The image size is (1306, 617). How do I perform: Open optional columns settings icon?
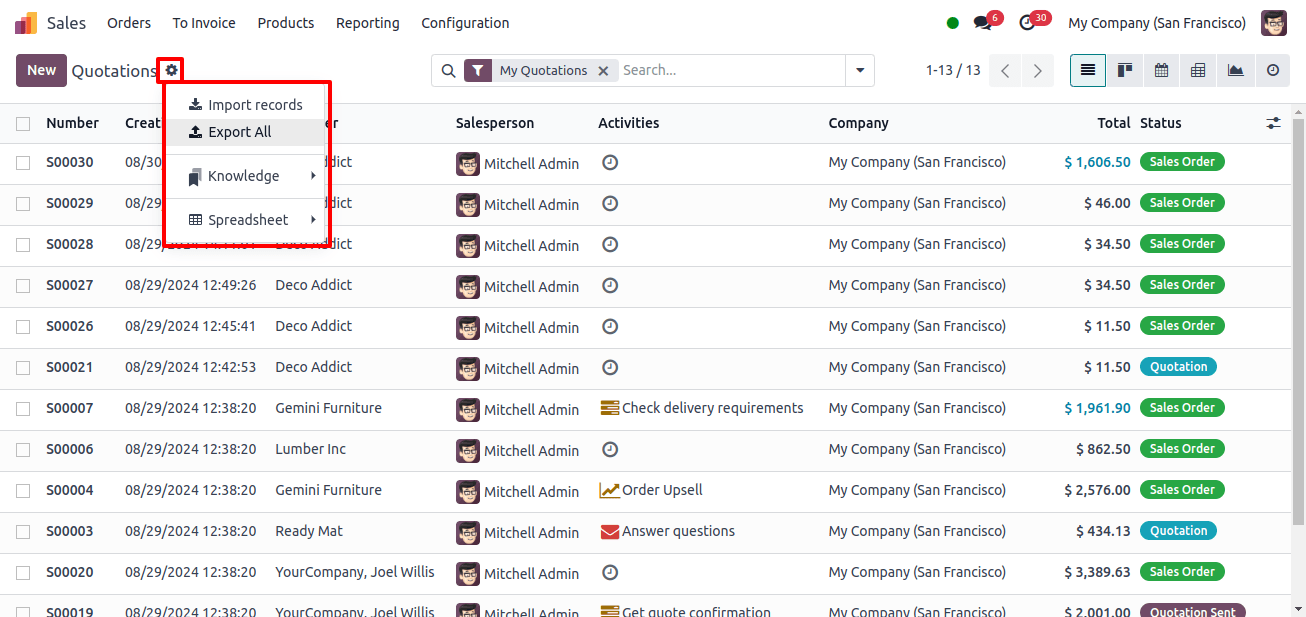[x=1273, y=123]
